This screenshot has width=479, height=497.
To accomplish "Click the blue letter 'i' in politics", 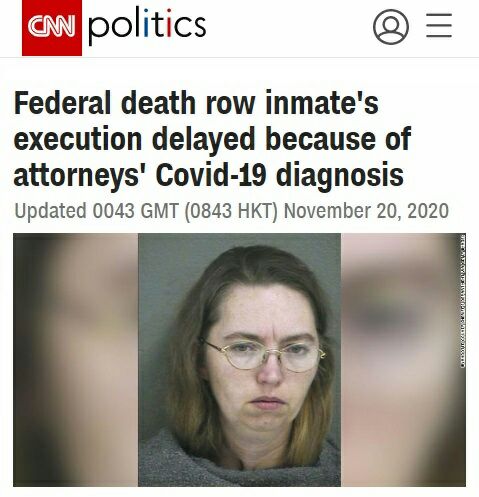I will tap(146, 23).
